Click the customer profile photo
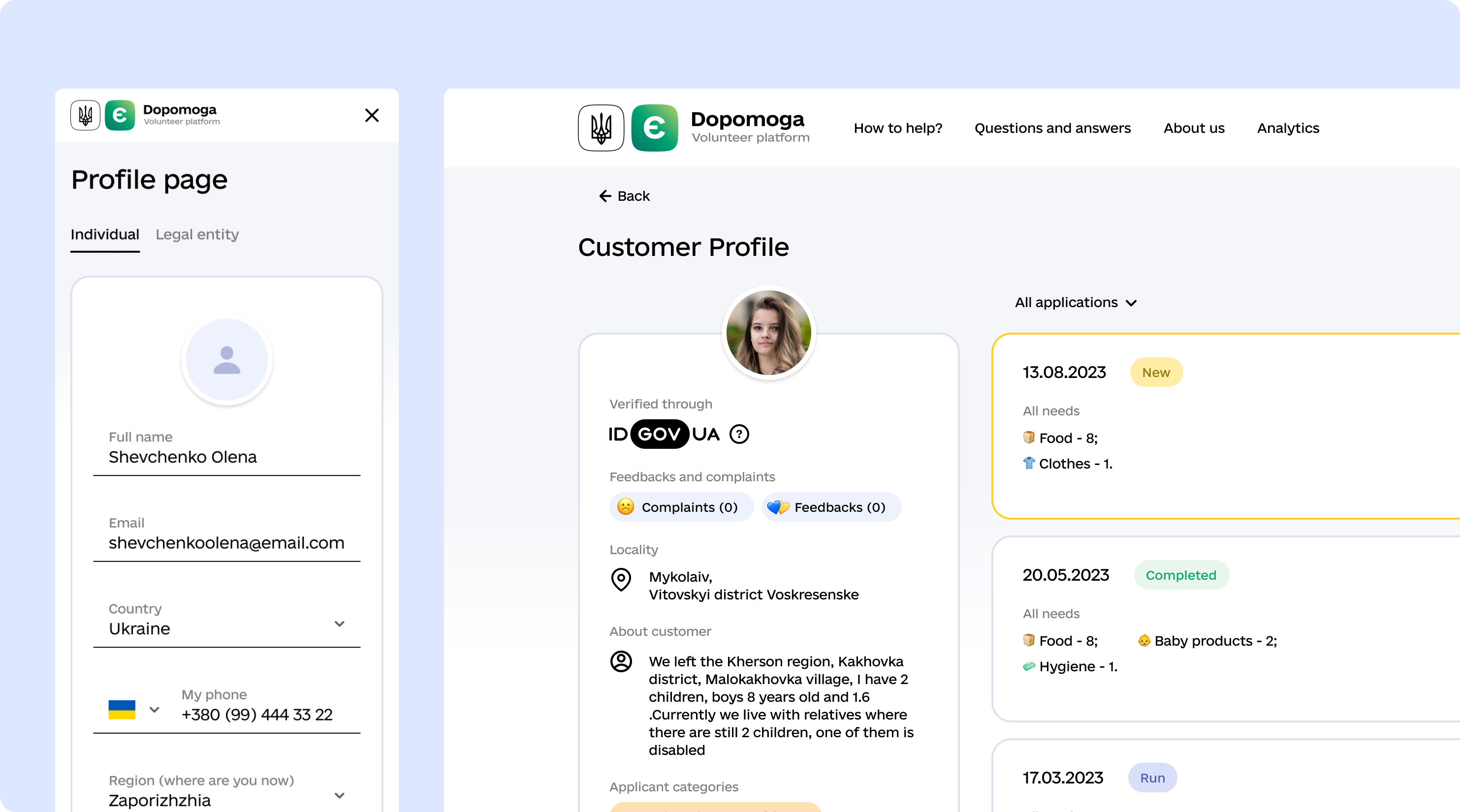The height and width of the screenshot is (812, 1460). click(x=768, y=333)
